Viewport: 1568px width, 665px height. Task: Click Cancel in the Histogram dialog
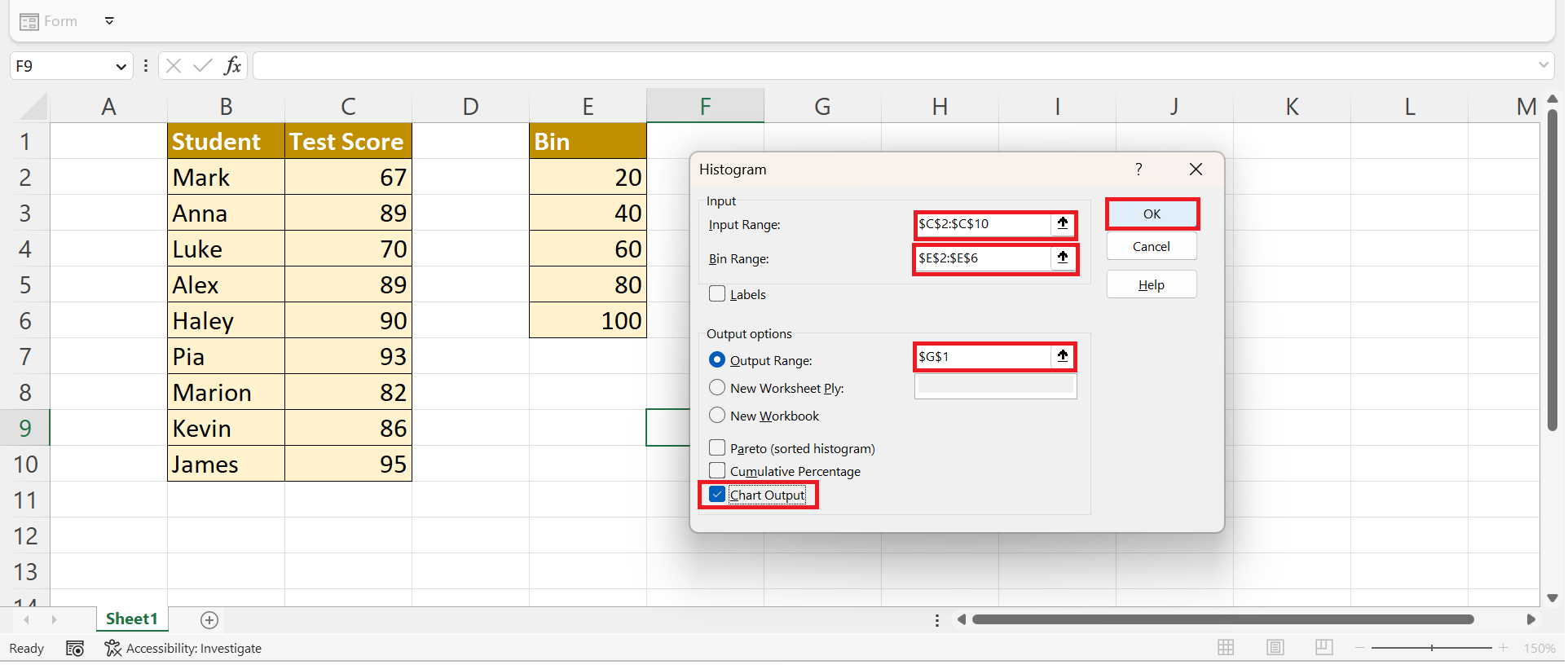click(1151, 246)
